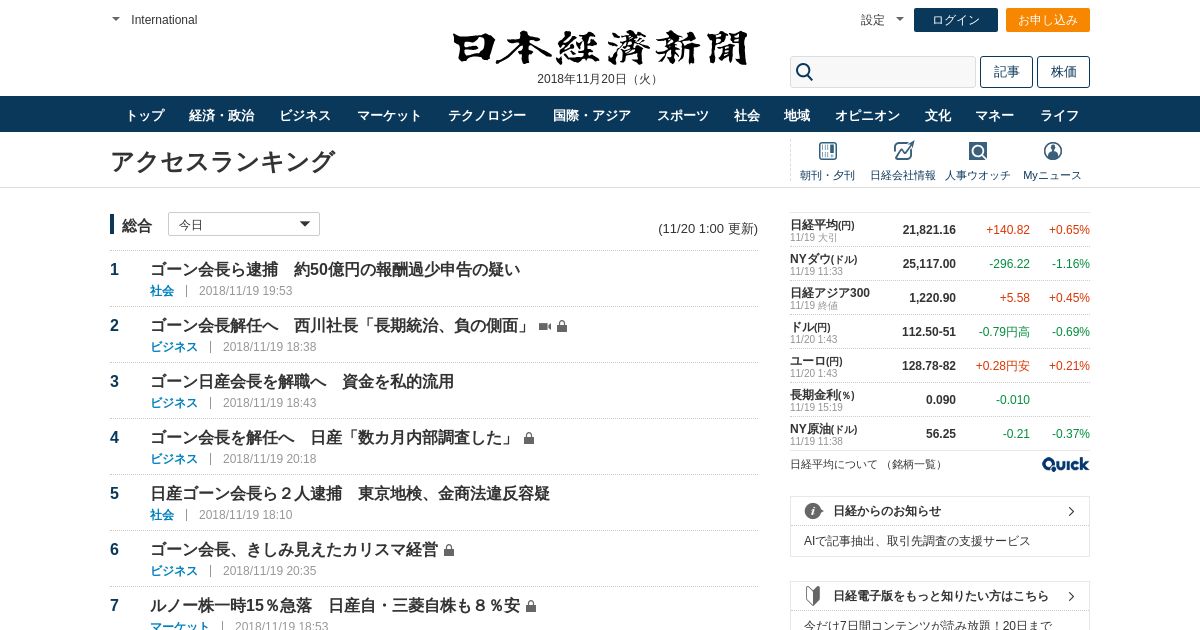Go to the トップ nav tab
The width and height of the screenshot is (1200, 630).
[145, 115]
